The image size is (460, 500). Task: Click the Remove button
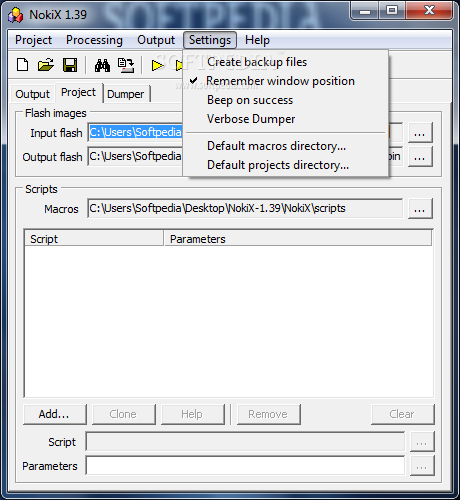click(x=269, y=414)
